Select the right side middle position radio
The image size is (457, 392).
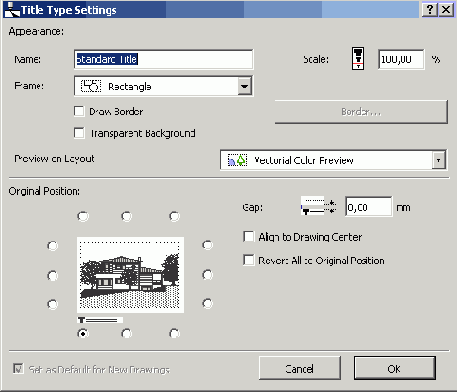[x=207, y=275]
